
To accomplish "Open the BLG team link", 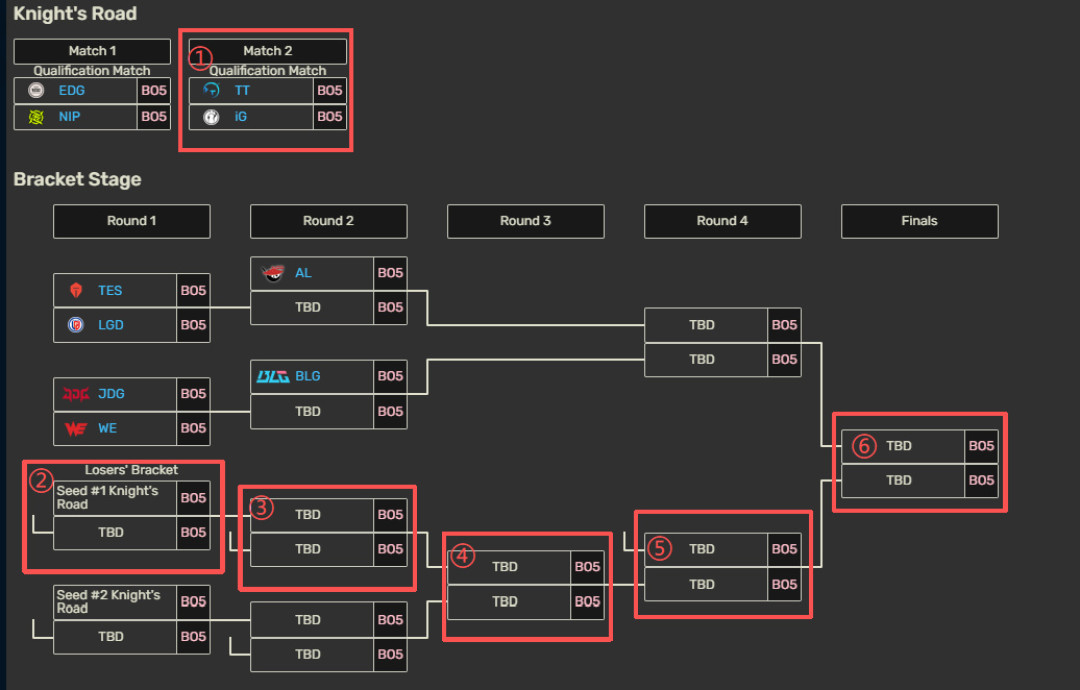I will click(308, 376).
